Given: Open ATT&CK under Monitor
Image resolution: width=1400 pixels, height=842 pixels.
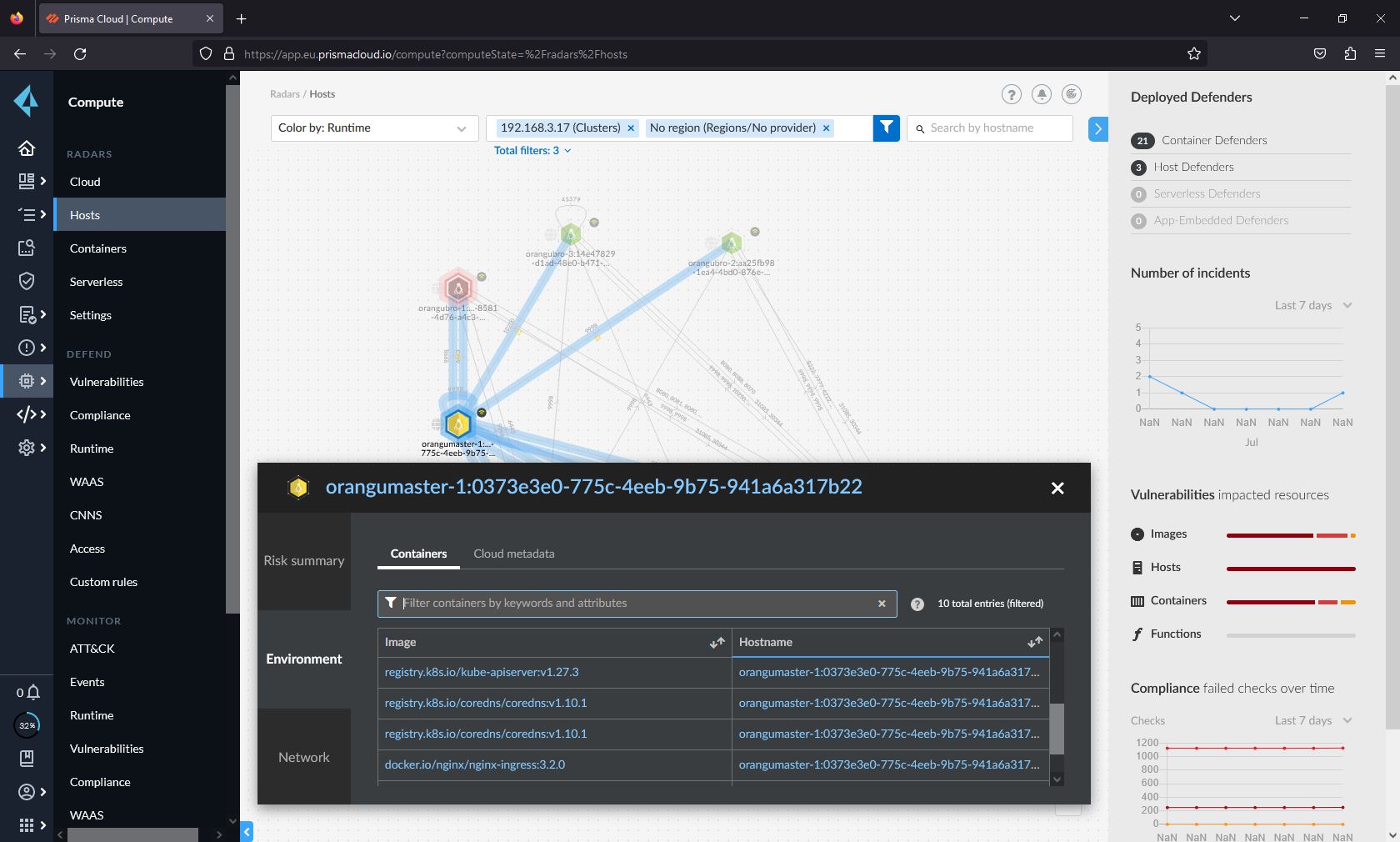Looking at the screenshot, I should 92,649.
